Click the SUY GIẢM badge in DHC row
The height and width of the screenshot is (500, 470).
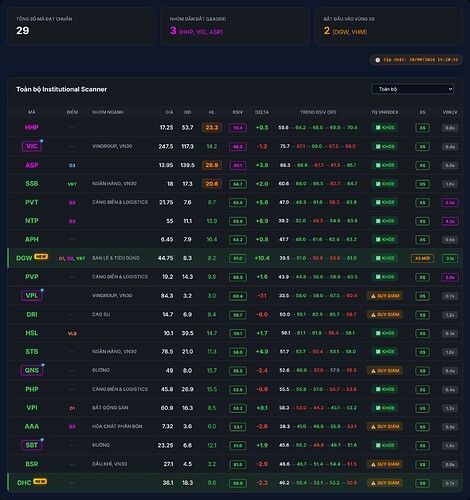(385, 483)
